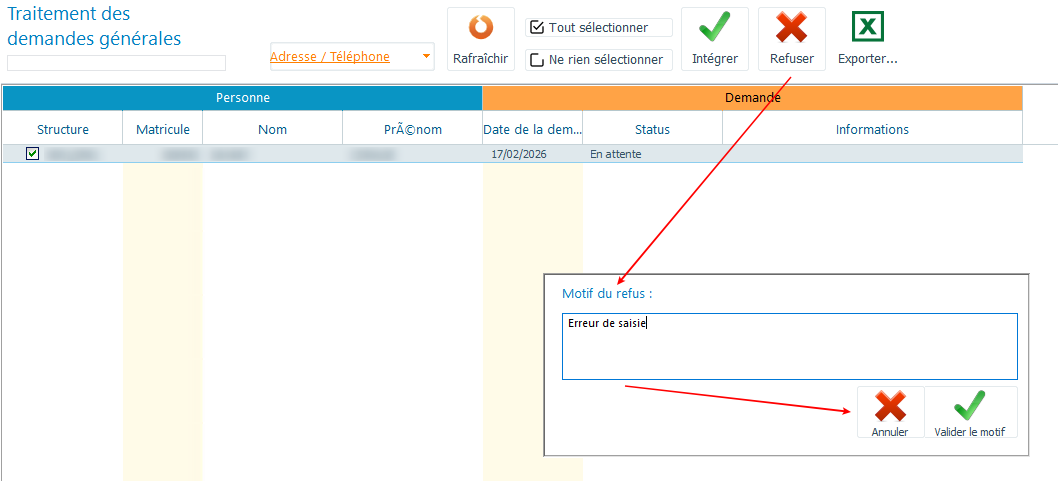The width and height of the screenshot is (1058, 481).
Task: Click the orange Rafraîchir refresh icon
Action: click(480, 28)
